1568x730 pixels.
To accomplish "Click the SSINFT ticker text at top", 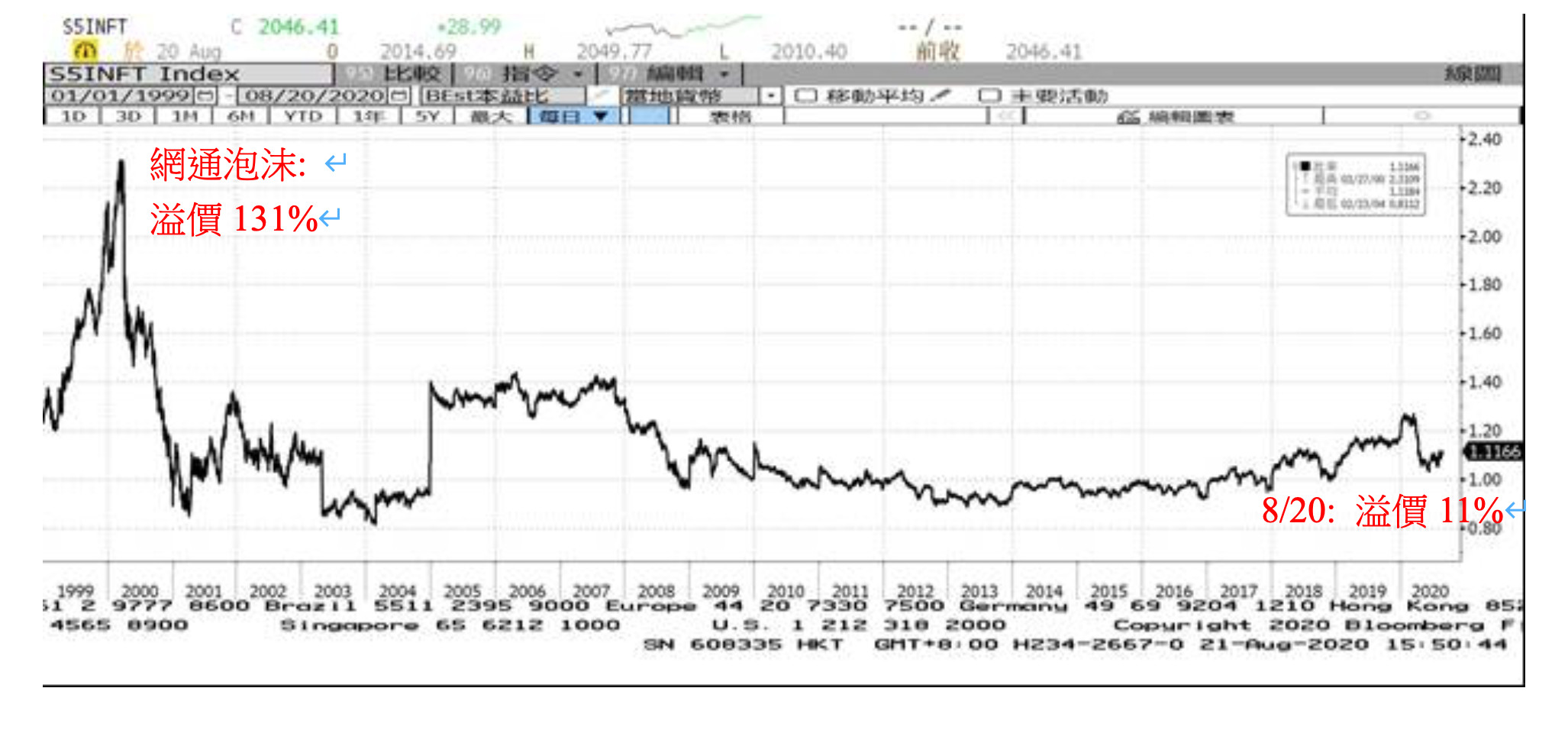I will [95, 27].
